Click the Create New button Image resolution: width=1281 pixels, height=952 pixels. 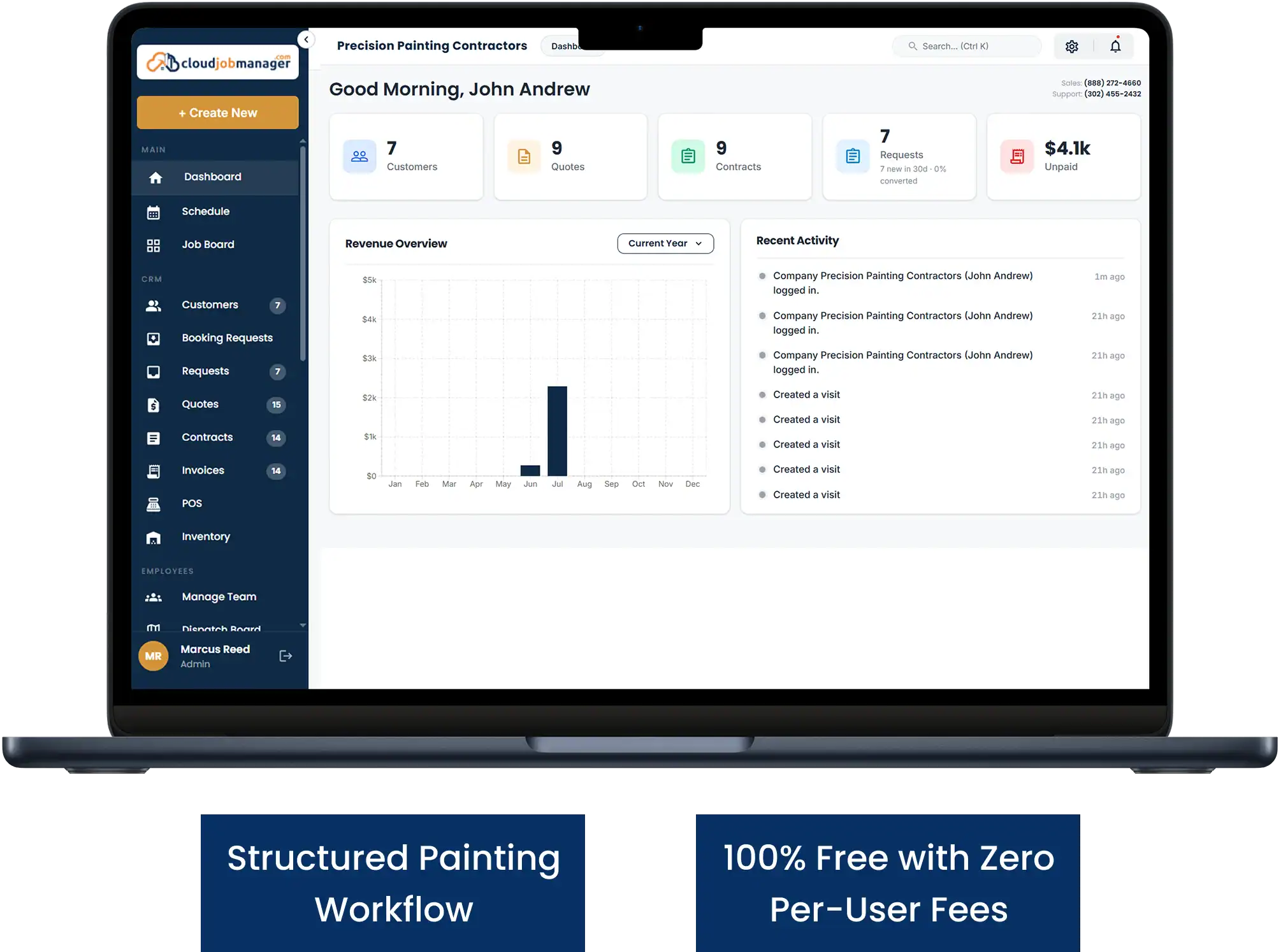click(x=217, y=113)
